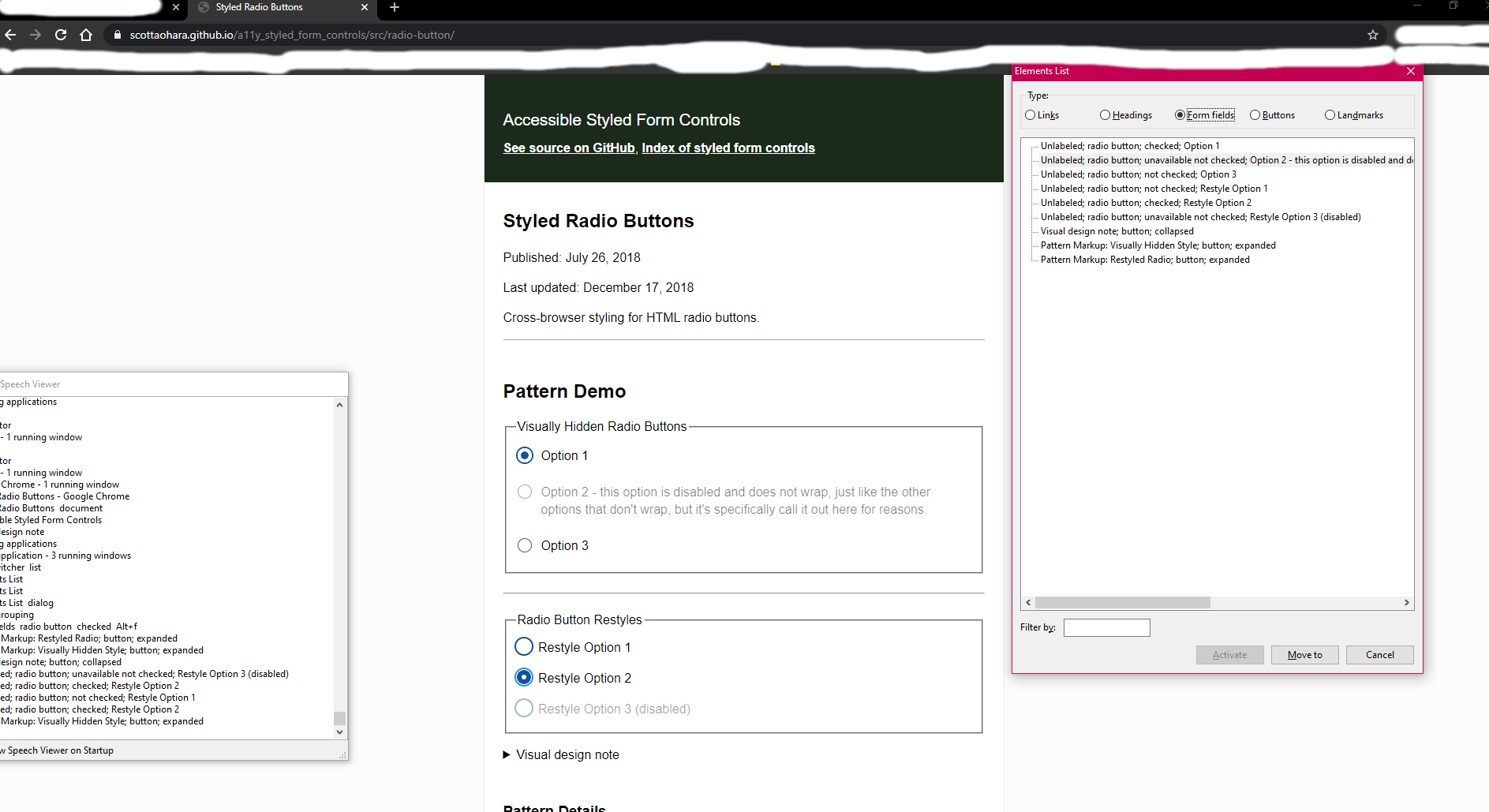The width and height of the screenshot is (1489, 812).
Task: Click Cancel in the Elements List dialog
Action: pyautogui.click(x=1379, y=654)
